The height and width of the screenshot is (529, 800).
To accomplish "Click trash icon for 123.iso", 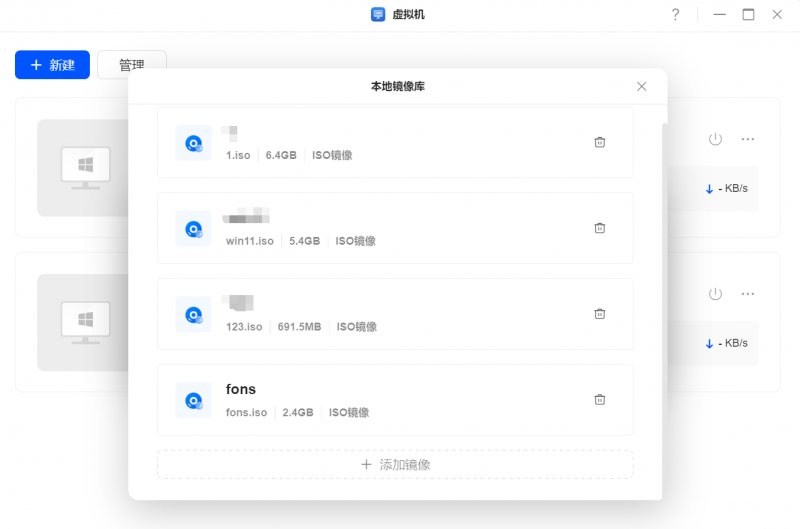I will [600, 314].
